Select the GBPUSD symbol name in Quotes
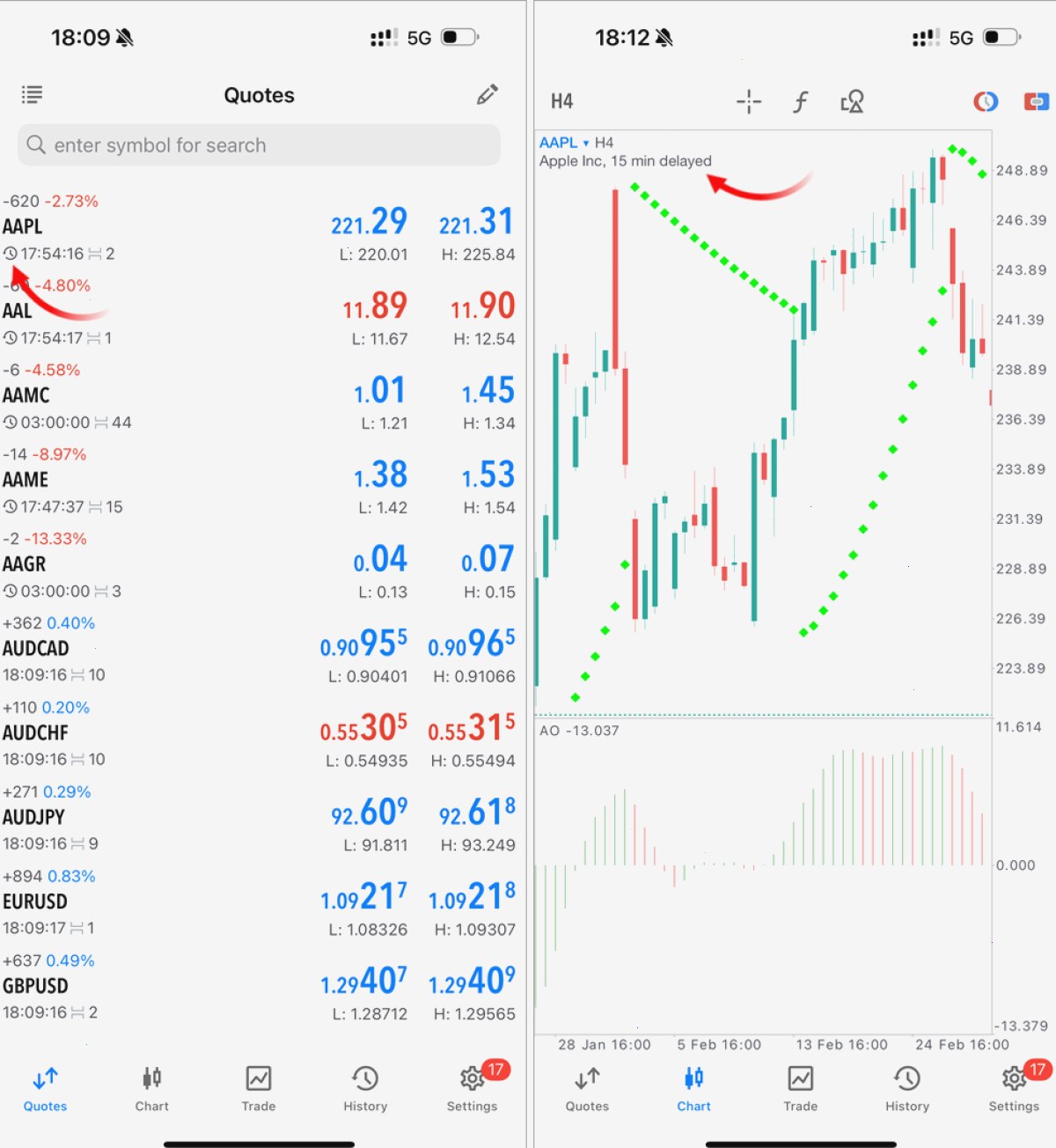 (35, 986)
